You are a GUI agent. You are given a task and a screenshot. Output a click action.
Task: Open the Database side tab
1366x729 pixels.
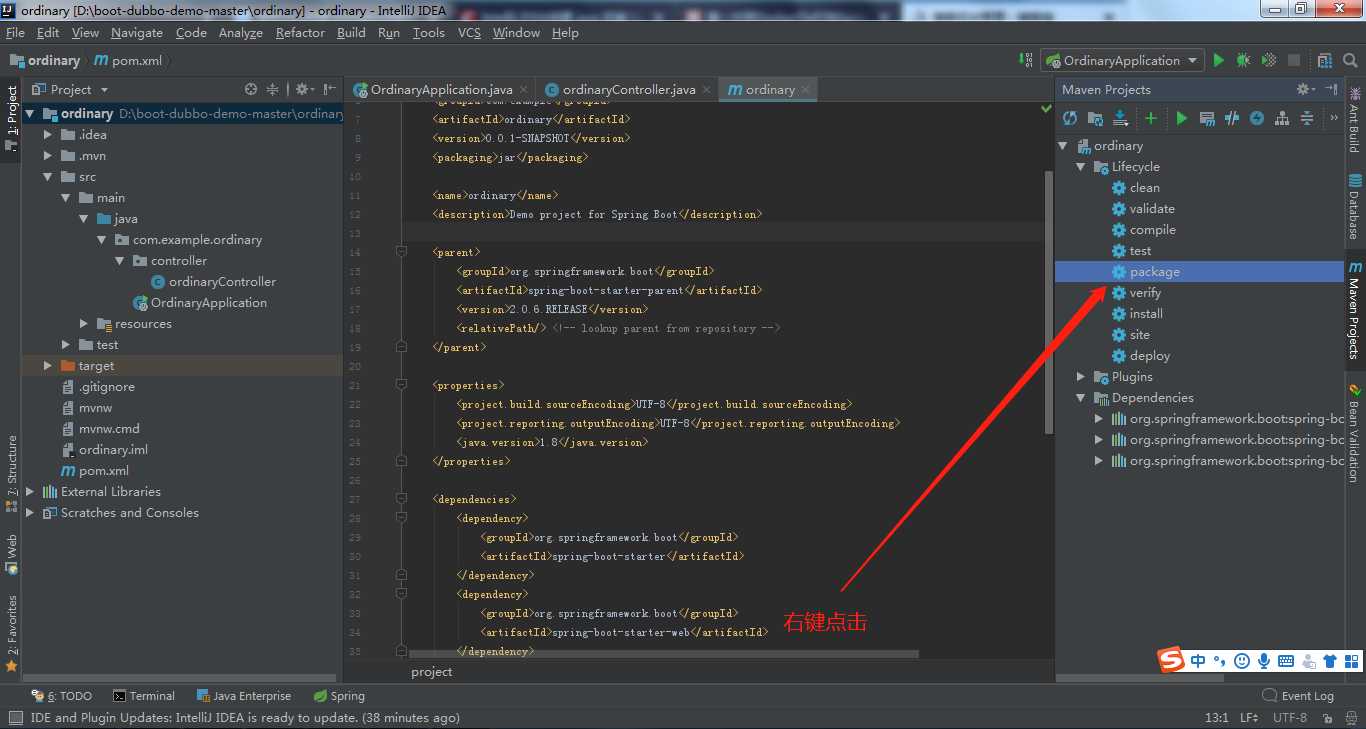[x=1355, y=206]
